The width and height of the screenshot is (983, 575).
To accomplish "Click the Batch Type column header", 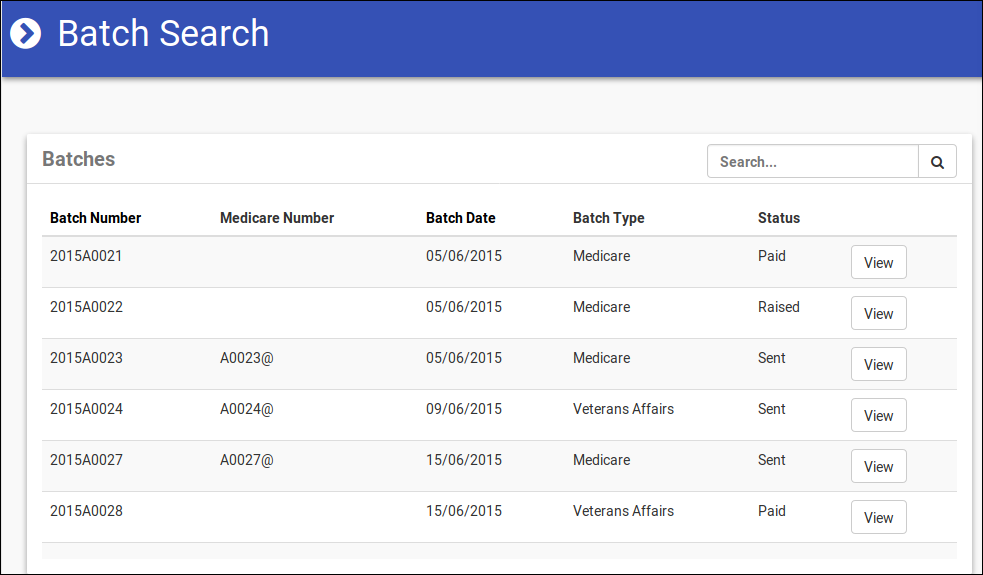I will coord(608,218).
